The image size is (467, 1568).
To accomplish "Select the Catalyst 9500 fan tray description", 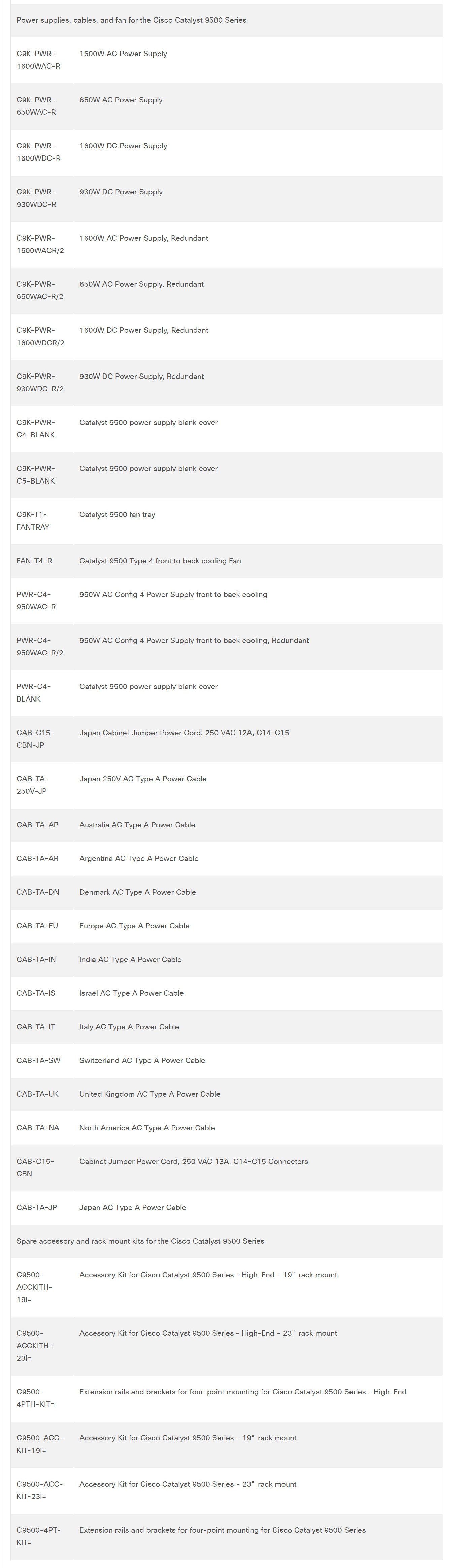I will (x=117, y=514).
